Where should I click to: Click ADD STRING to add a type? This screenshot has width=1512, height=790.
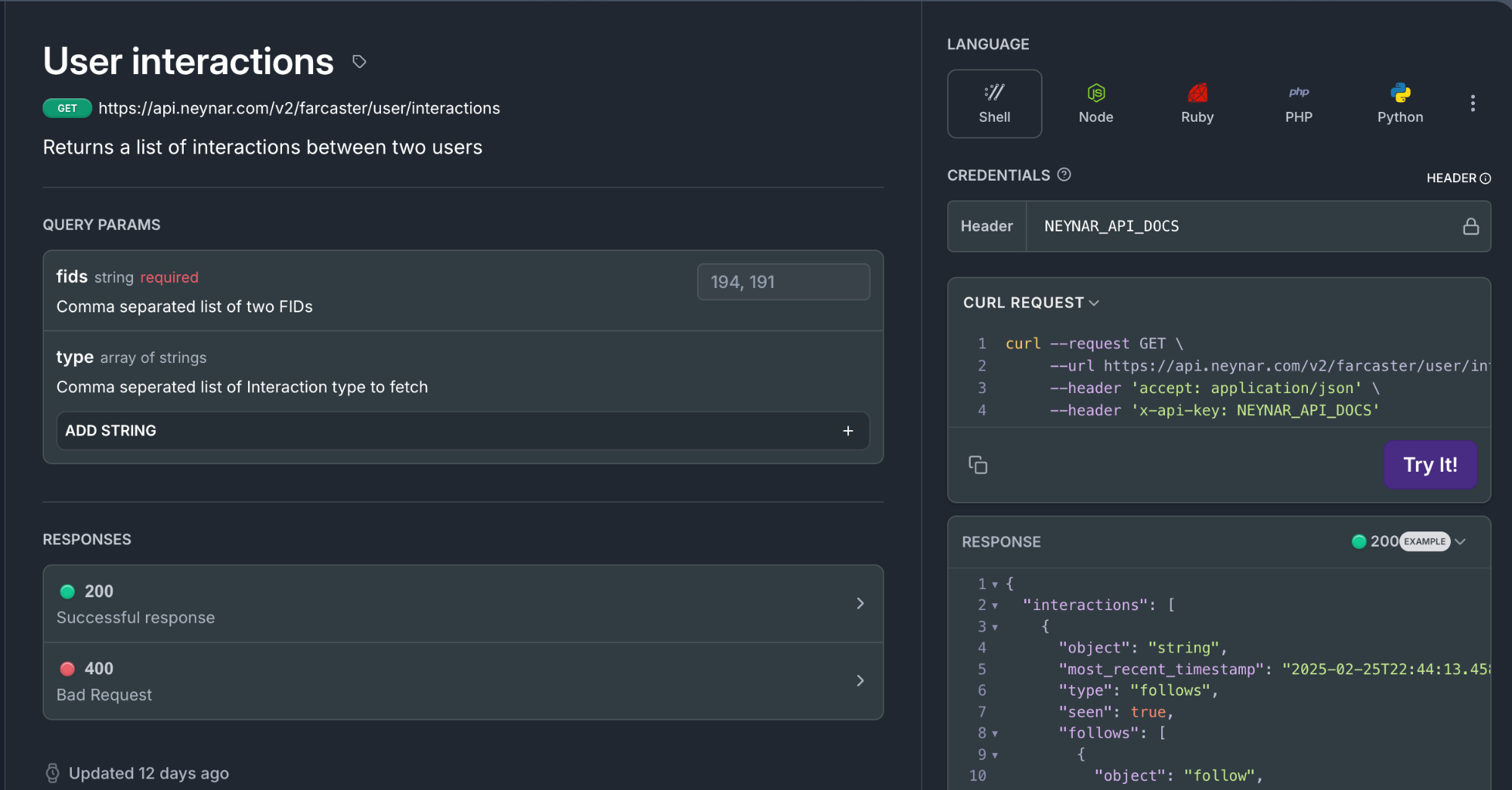(463, 431)
